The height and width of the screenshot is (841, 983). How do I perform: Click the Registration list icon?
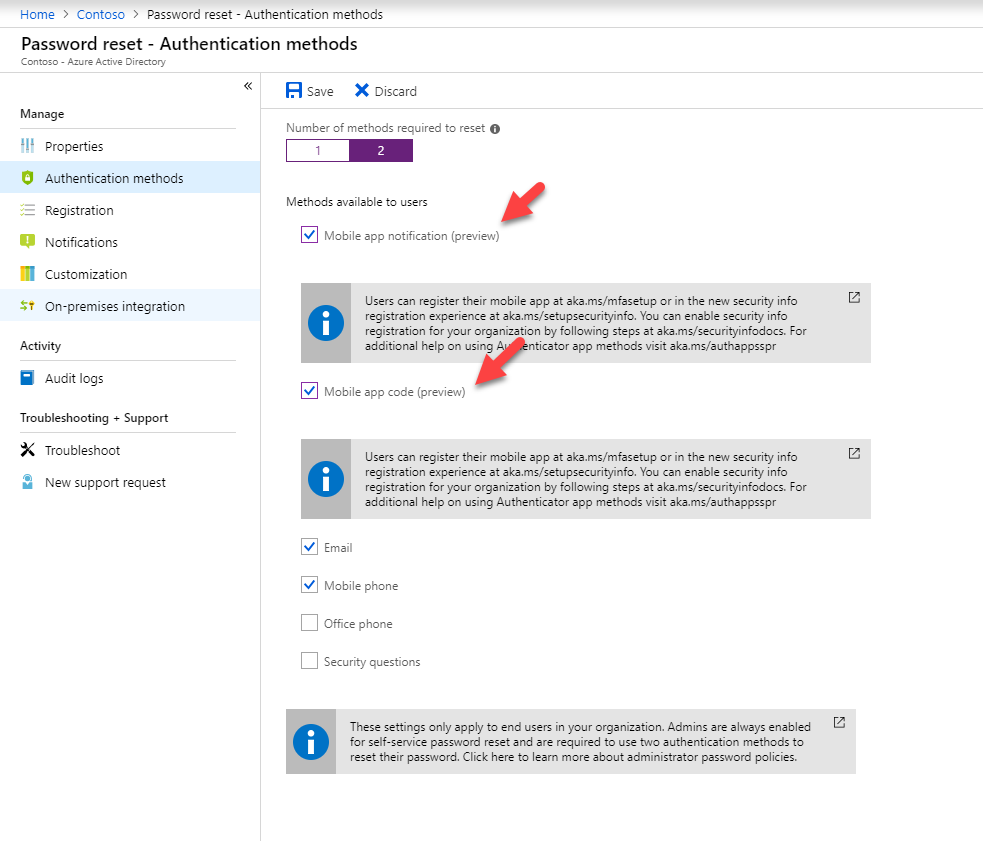[27, 210]
